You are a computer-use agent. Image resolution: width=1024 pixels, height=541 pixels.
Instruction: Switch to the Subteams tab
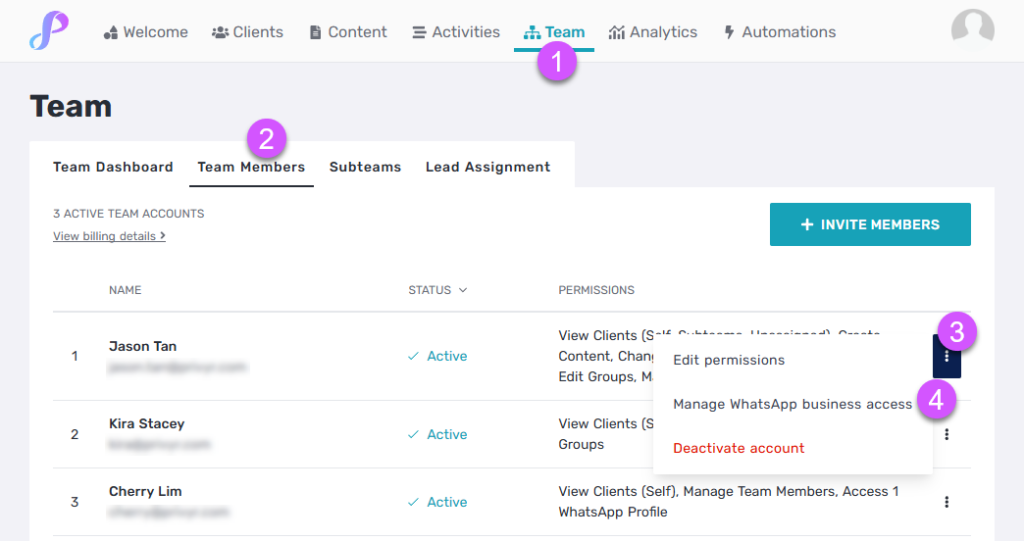(365, 167)
